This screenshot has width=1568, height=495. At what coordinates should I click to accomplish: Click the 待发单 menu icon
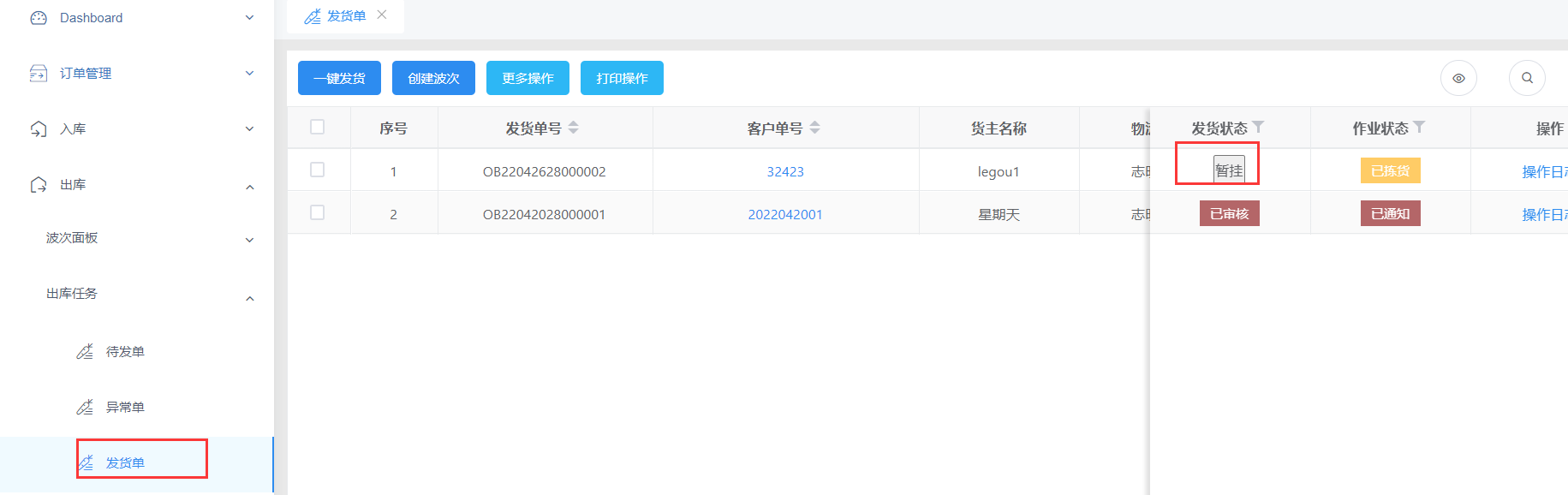pos(85,351)
